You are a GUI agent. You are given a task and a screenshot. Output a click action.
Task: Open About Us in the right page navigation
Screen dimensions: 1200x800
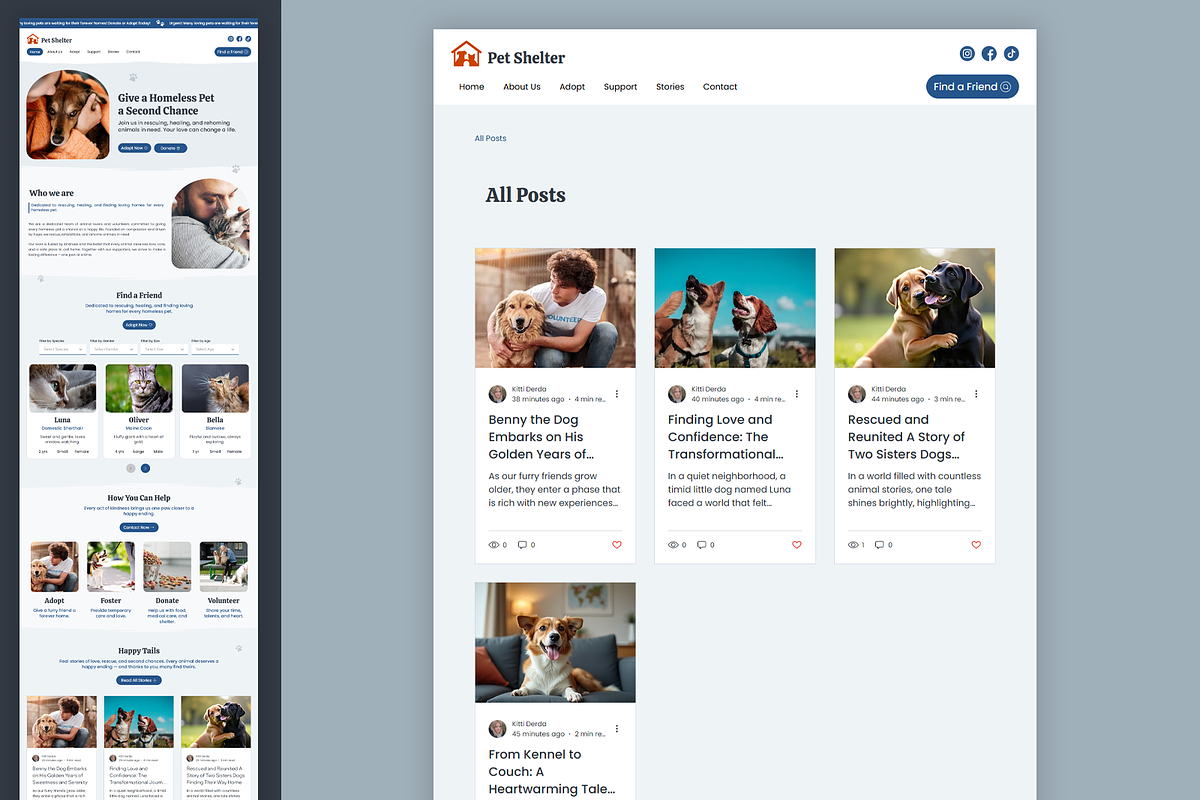(x=522, y=87)
